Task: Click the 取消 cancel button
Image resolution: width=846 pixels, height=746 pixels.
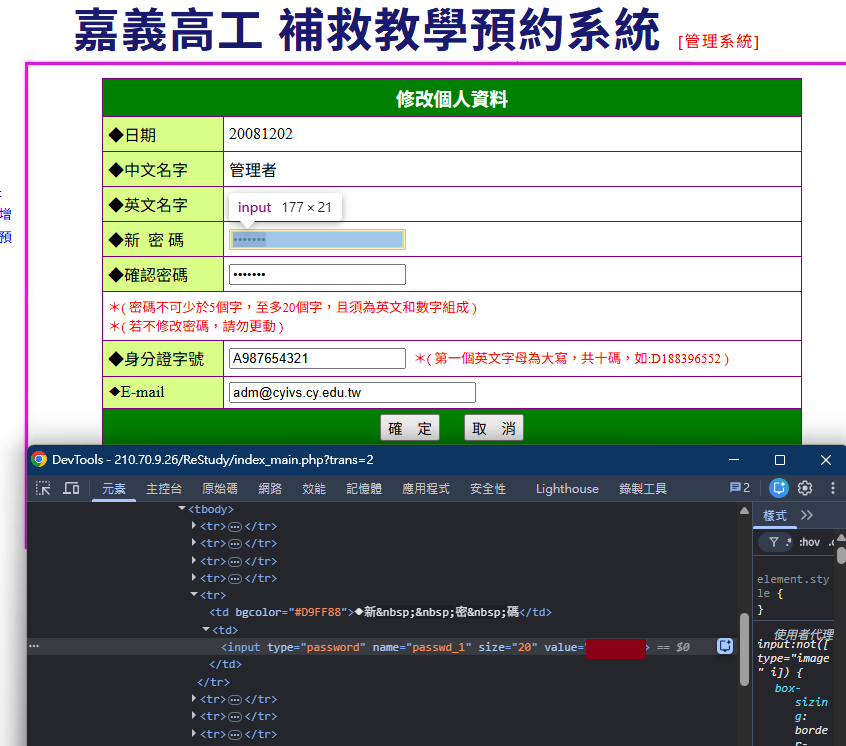Action: coord(494,428)
